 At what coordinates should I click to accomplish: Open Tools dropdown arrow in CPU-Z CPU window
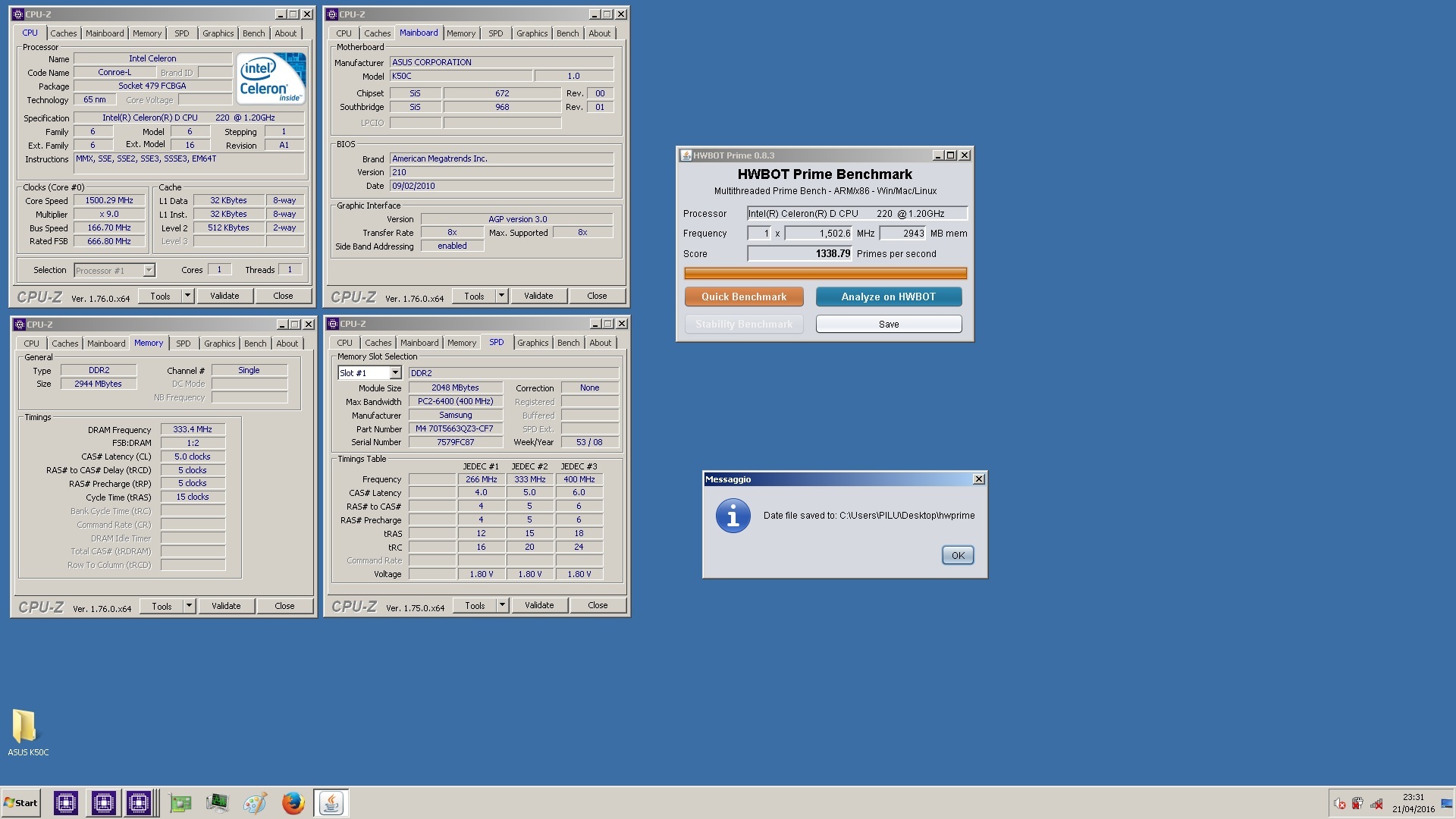(188, 296)
